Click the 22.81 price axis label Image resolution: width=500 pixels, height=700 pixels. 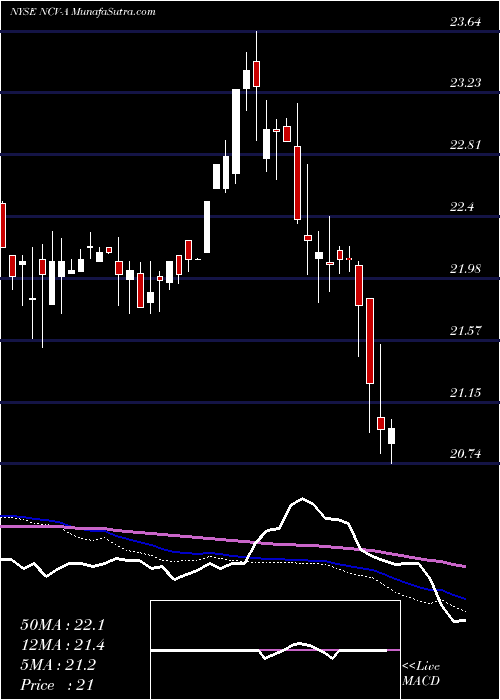466,145
